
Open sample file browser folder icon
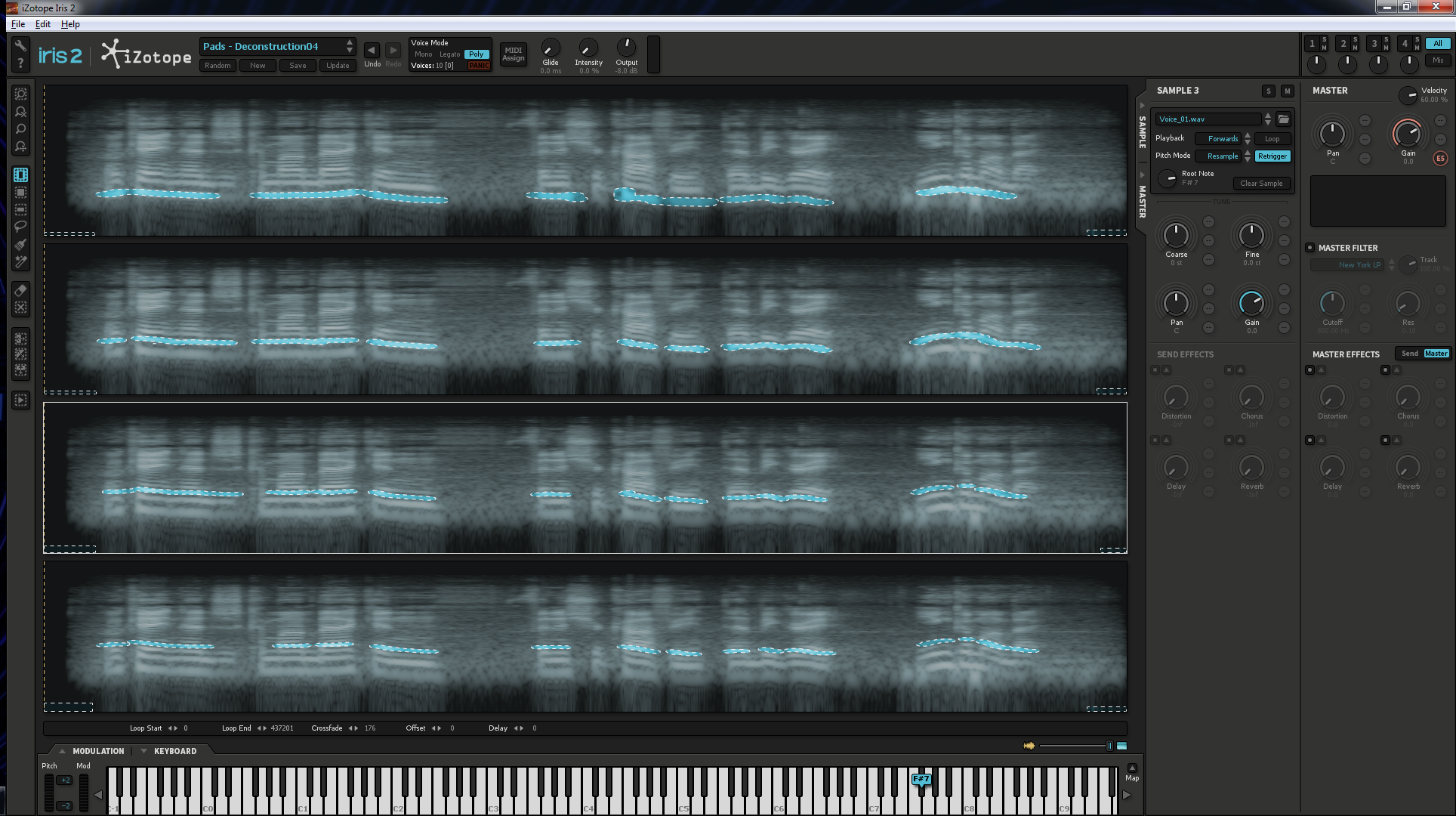tap(1283, 119)
